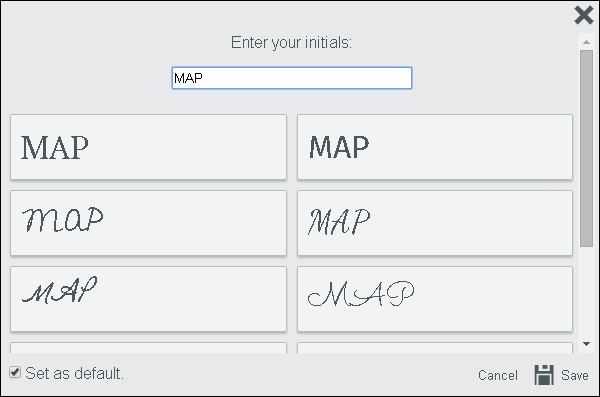Close the initials dialog with the X
The height and width of the screenshot is (397, 600).
click(x=584, y=15)
